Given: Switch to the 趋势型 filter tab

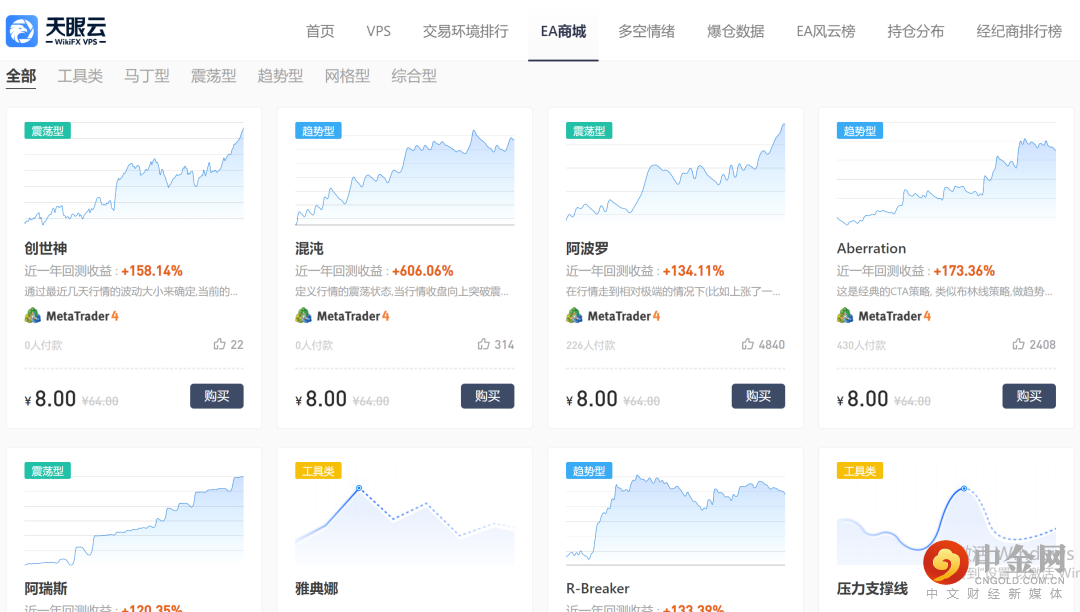Looking at the screenshot, I should [280, 75].
